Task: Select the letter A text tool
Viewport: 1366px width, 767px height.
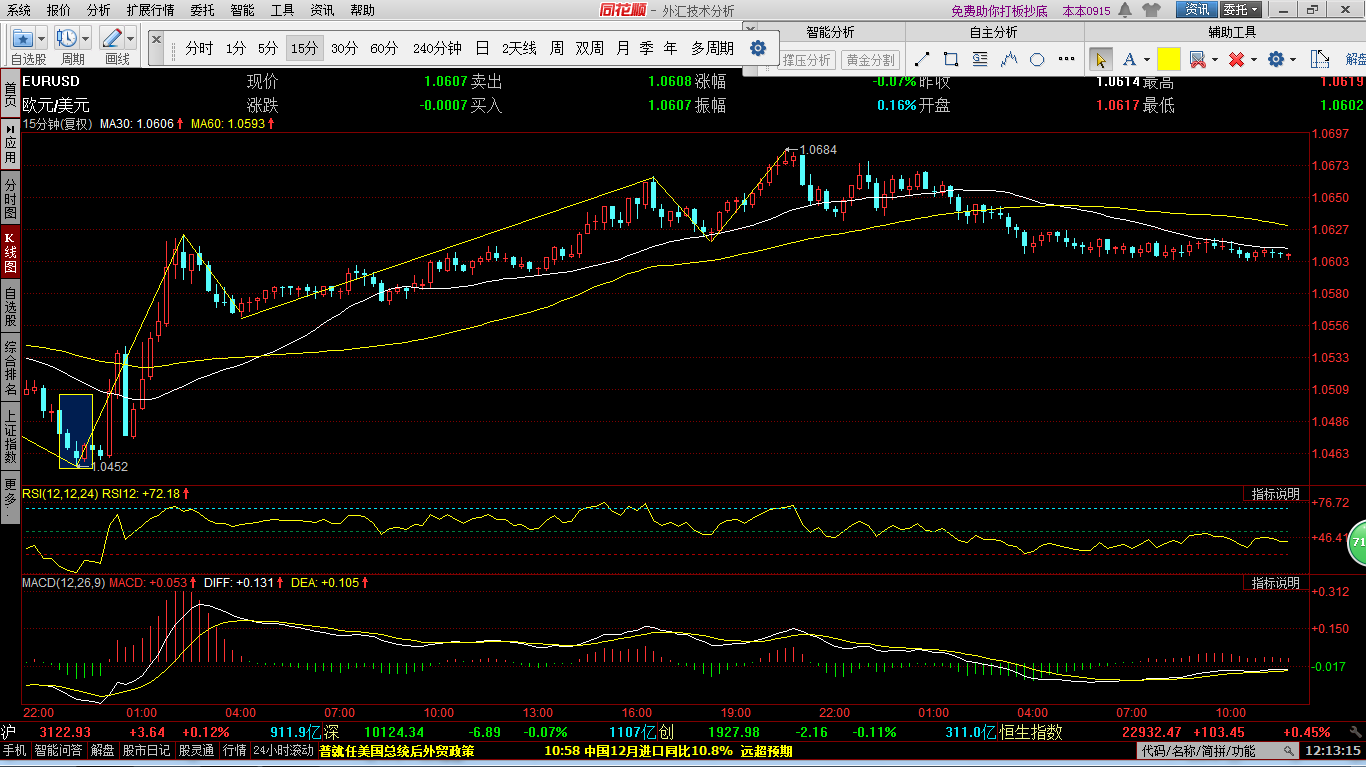Action: (x=1129, y=59)
